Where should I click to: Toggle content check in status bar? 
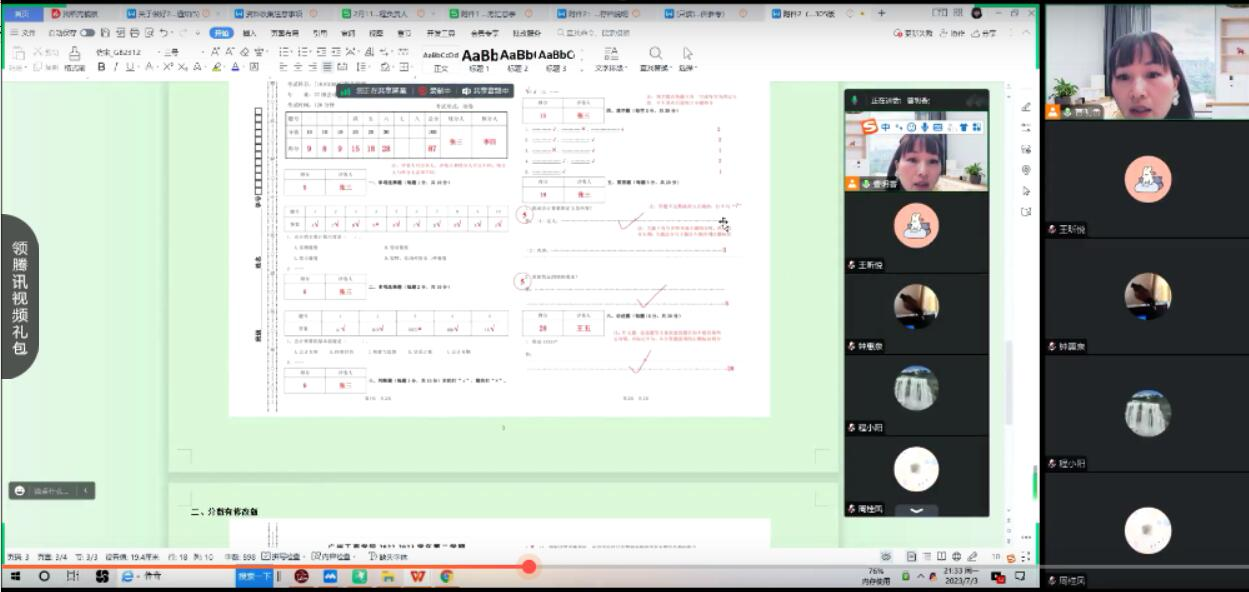334,556
